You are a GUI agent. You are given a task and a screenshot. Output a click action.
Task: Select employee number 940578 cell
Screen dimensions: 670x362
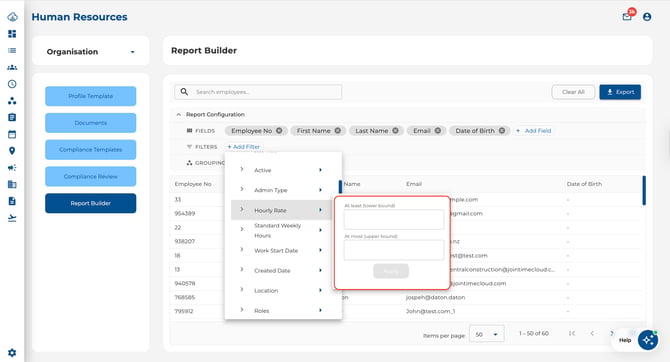pyautogui.click(x=185, y=283)
